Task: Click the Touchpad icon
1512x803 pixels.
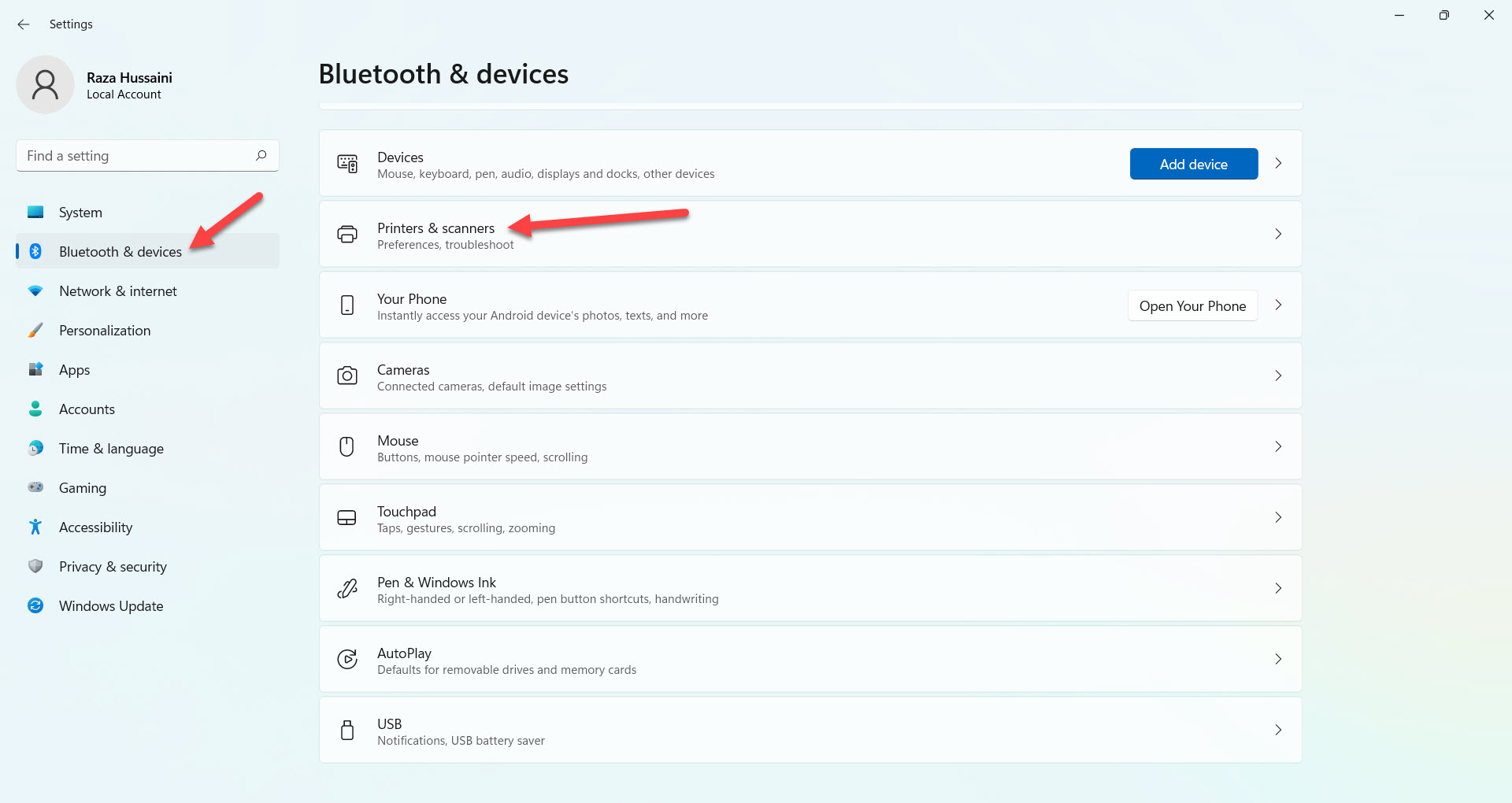Action: (347, 518)
